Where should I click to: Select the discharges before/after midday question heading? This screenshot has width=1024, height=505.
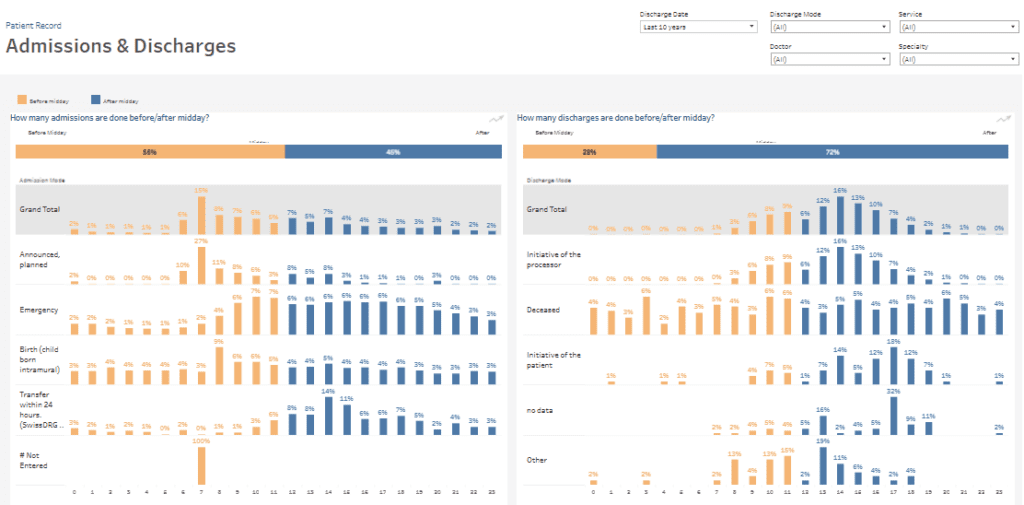(x=616, y=118)
